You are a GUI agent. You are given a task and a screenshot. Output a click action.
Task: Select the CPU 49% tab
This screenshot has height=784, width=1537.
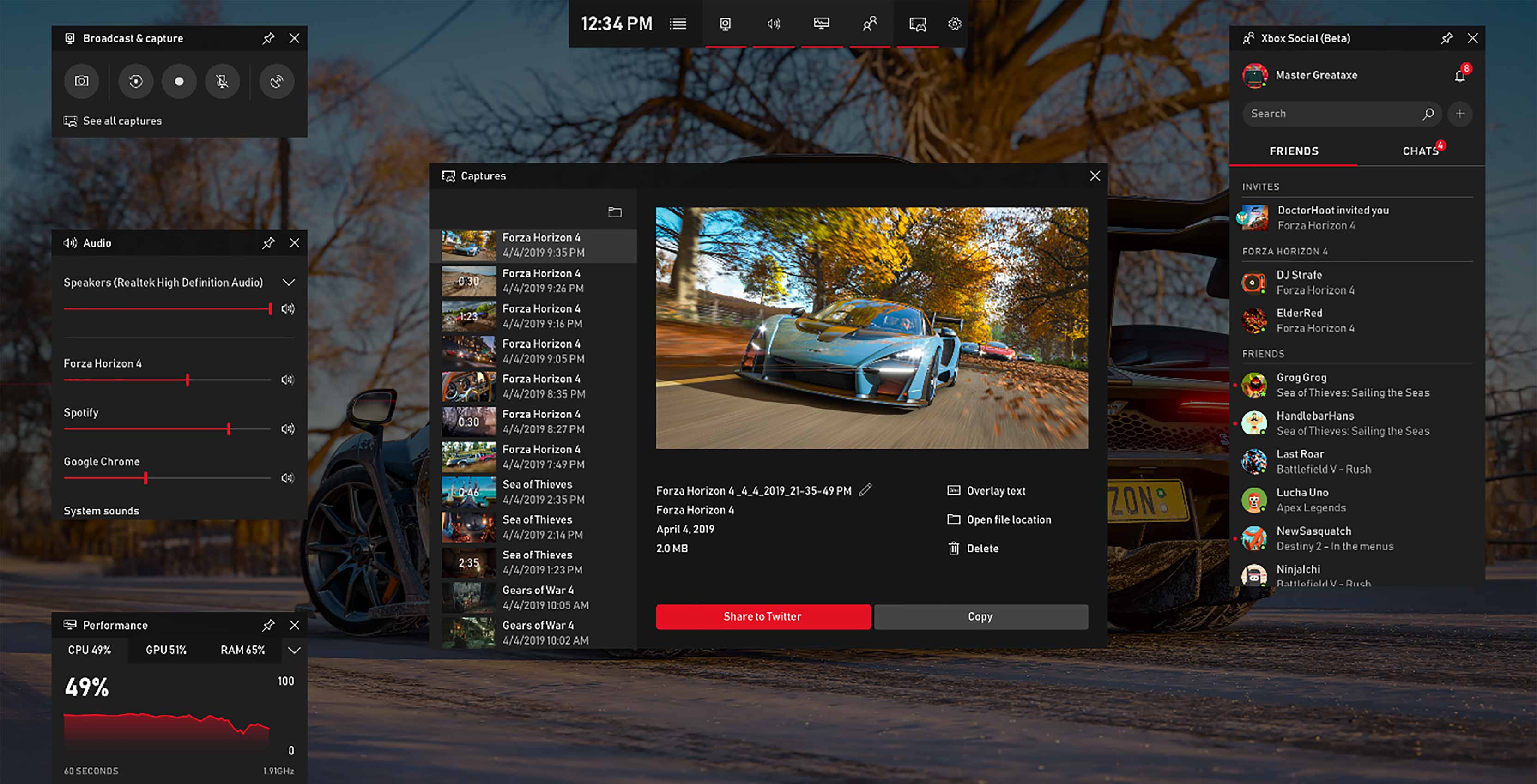90,650
